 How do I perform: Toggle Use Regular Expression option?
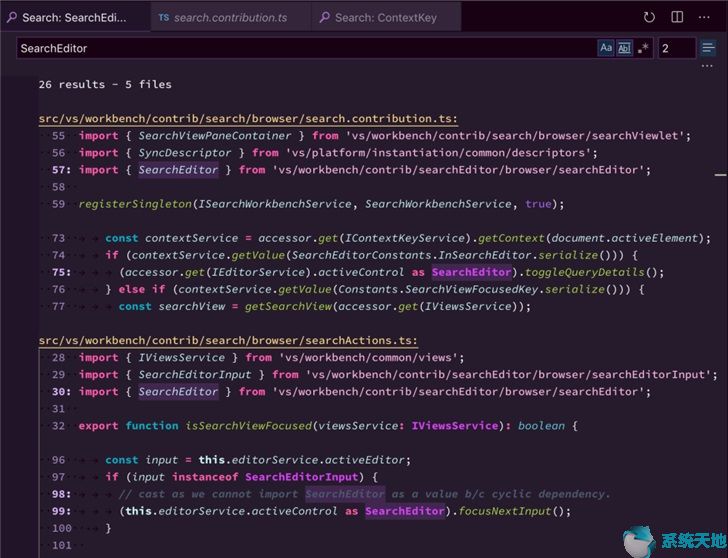tap(643, 48)
